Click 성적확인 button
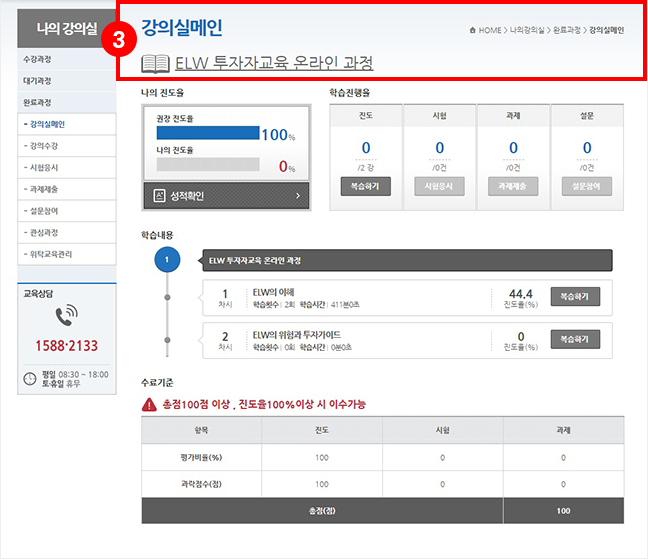 (226, 195)
